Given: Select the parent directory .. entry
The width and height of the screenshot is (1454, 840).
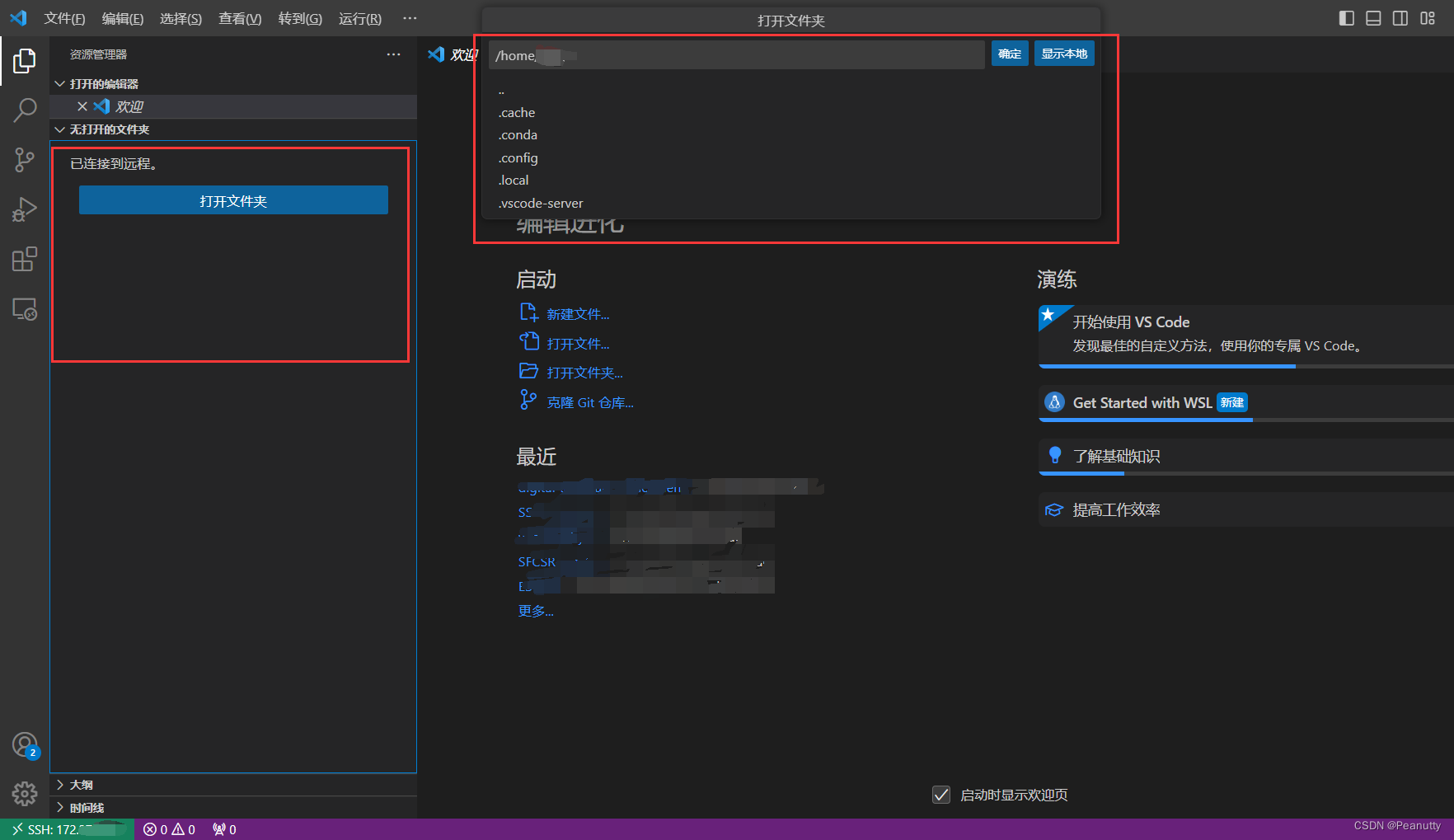Looking at the screenshot, I should (791, 90).
